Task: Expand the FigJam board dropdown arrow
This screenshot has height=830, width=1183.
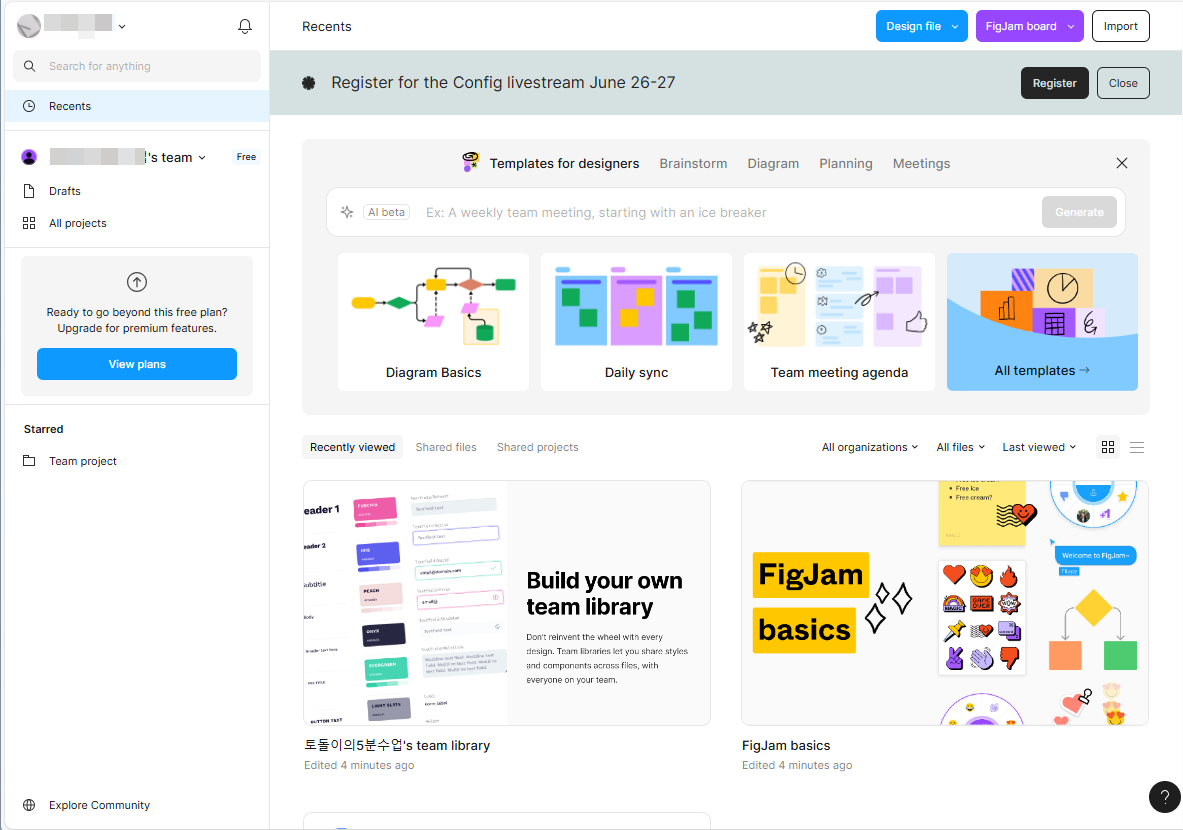Action: tap(1071, 26)
